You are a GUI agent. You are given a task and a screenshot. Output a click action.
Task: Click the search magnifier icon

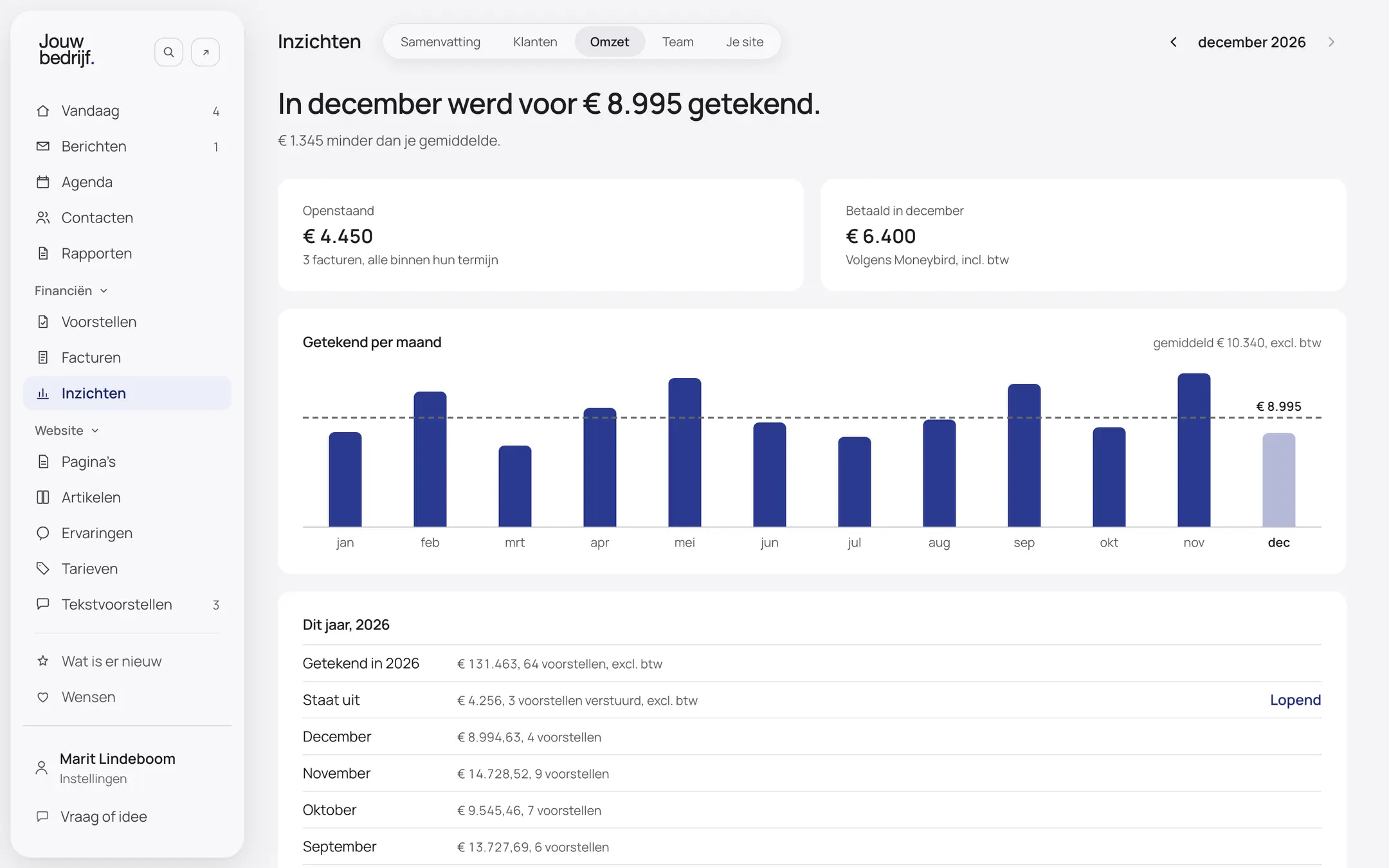[168, 52]
